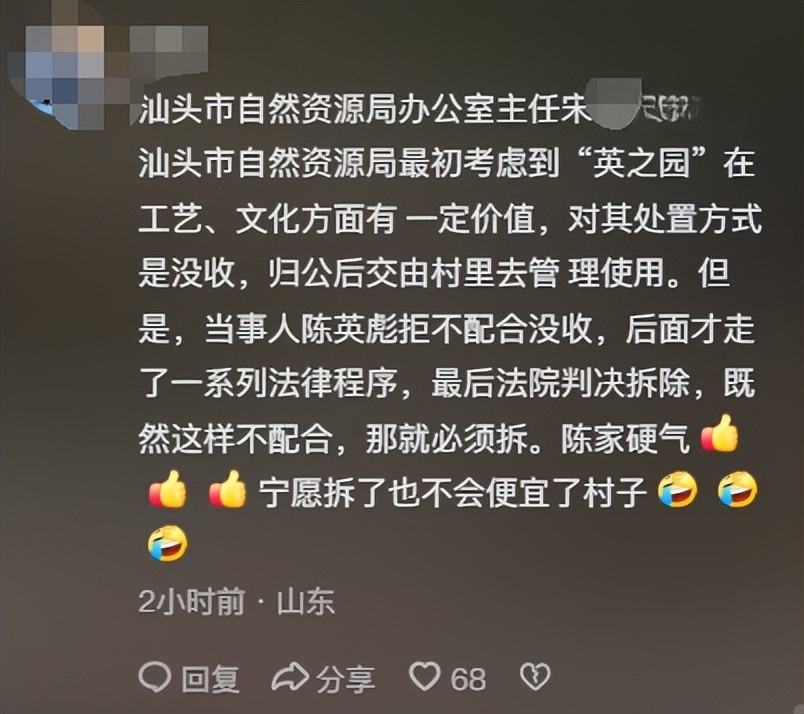
Task: Click thumbs-up emoji after 陈家硬气
Action: point(719,434)
